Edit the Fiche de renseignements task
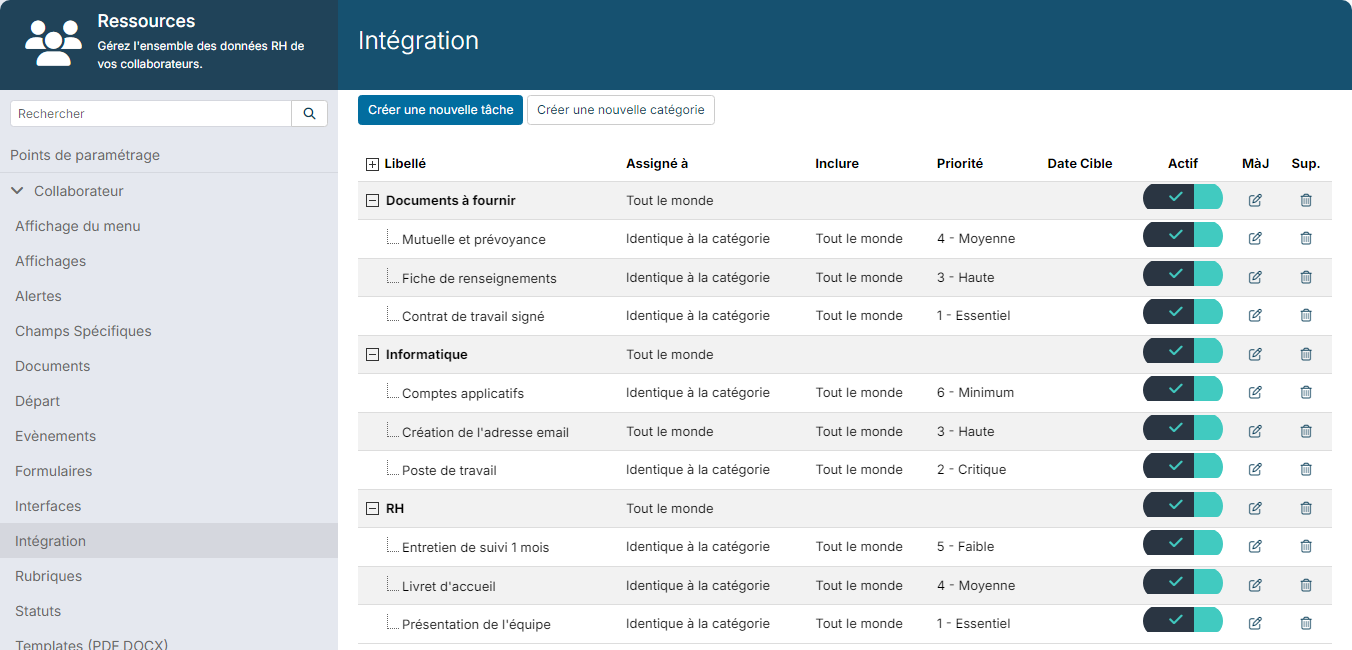 coord(1255,277)
